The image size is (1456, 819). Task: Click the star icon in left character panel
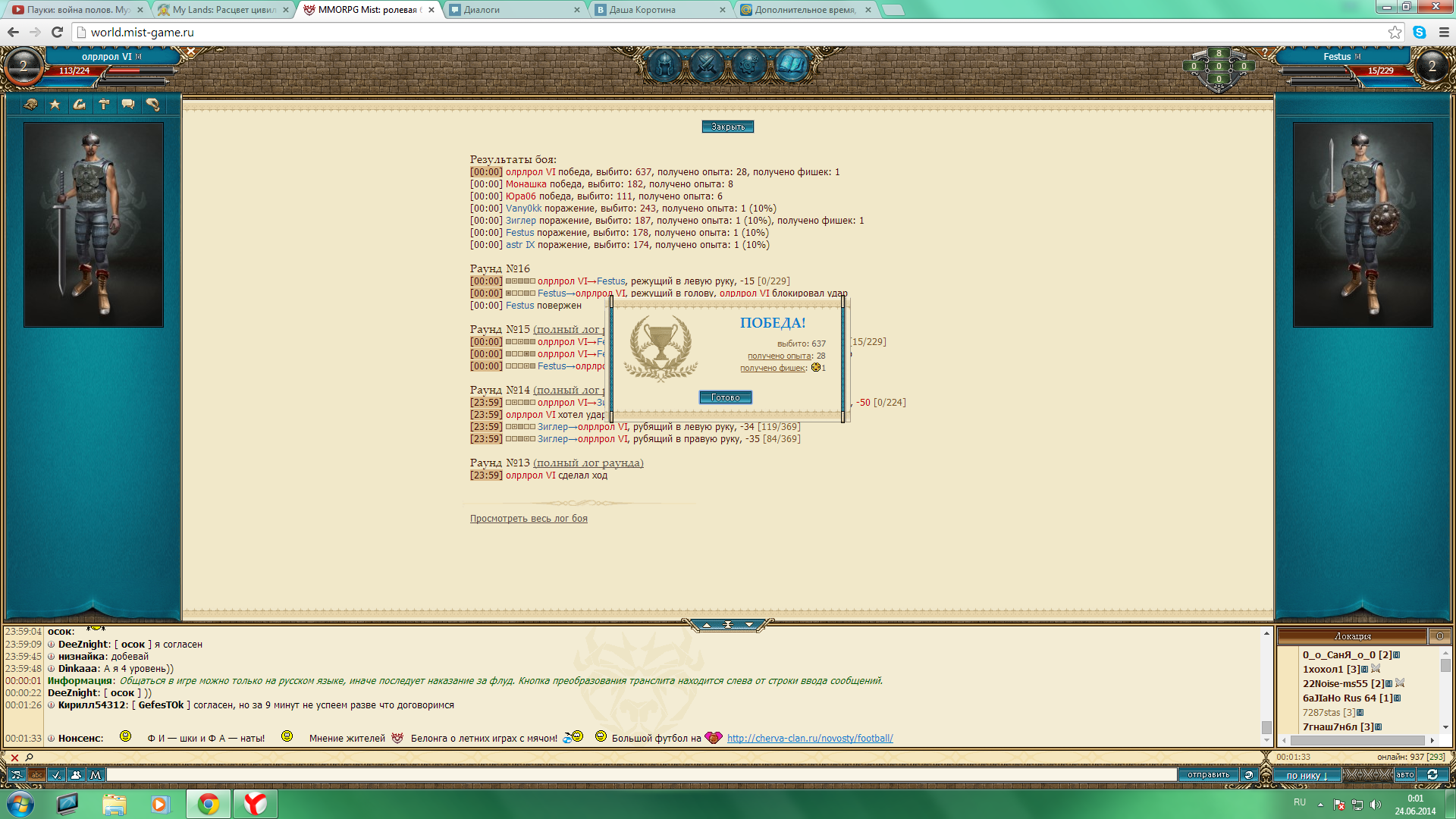tap(55, 105)
